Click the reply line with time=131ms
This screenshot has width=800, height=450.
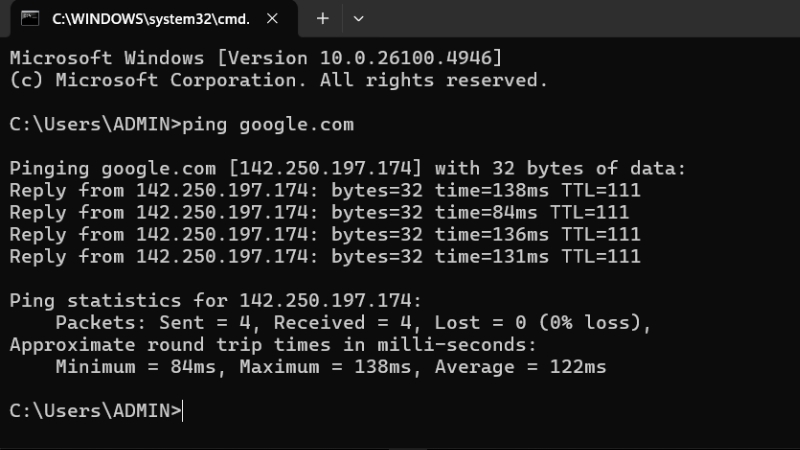coord(325,256)
